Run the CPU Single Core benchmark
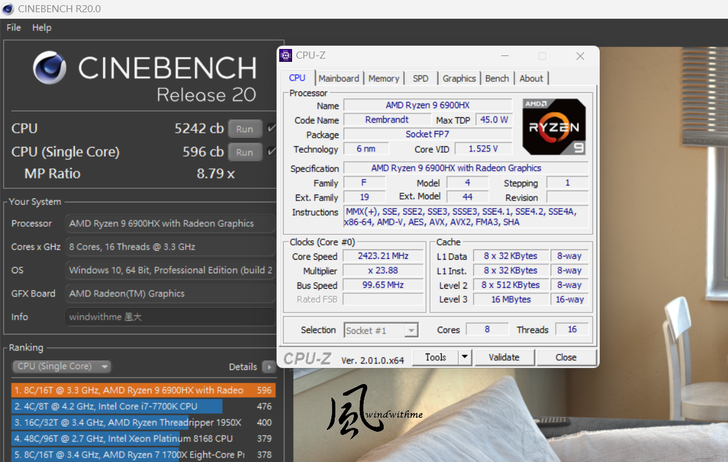This screenshot has height=462, width=728. click(x=244, y=152)
